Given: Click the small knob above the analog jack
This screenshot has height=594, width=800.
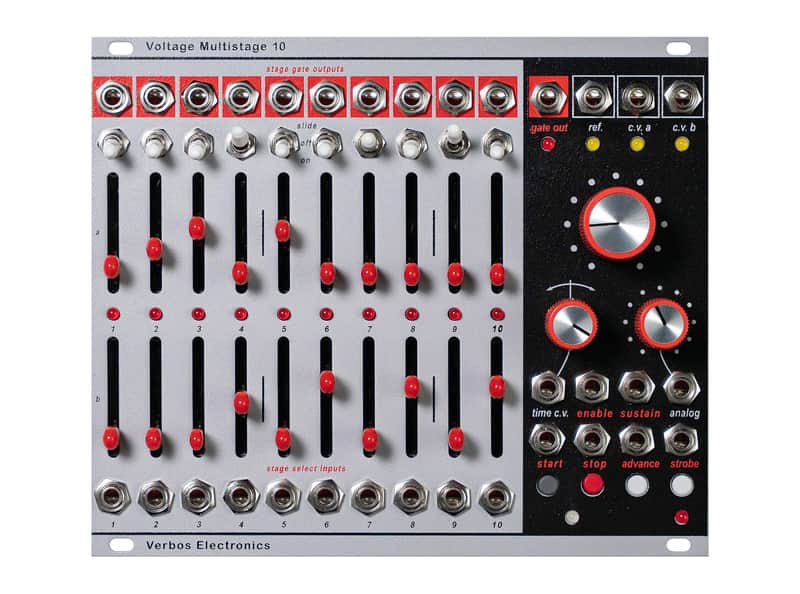Looking at the screenshot, I should coord(661,324).
